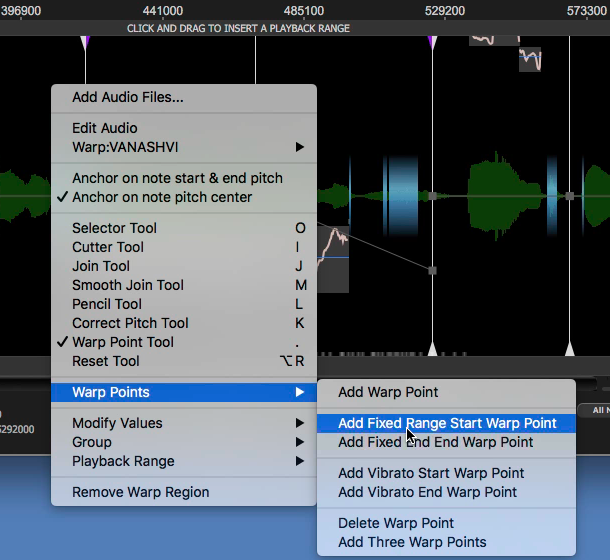
Task: Click Add Audio Files menu entry
Action: tap(128, 98)
